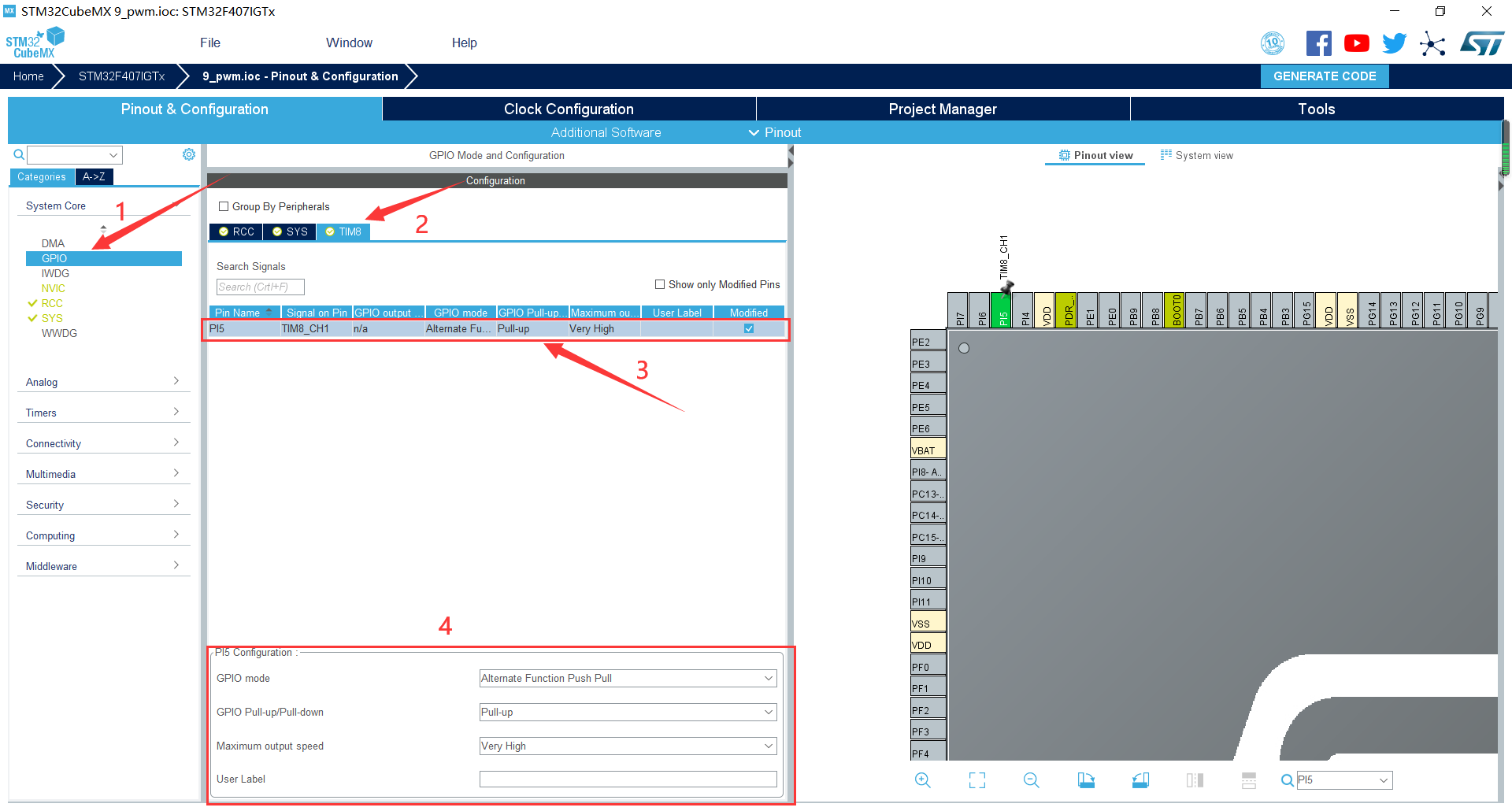
Task: Click the Twitter bird icon
Action: click(x=1394, y=43)
